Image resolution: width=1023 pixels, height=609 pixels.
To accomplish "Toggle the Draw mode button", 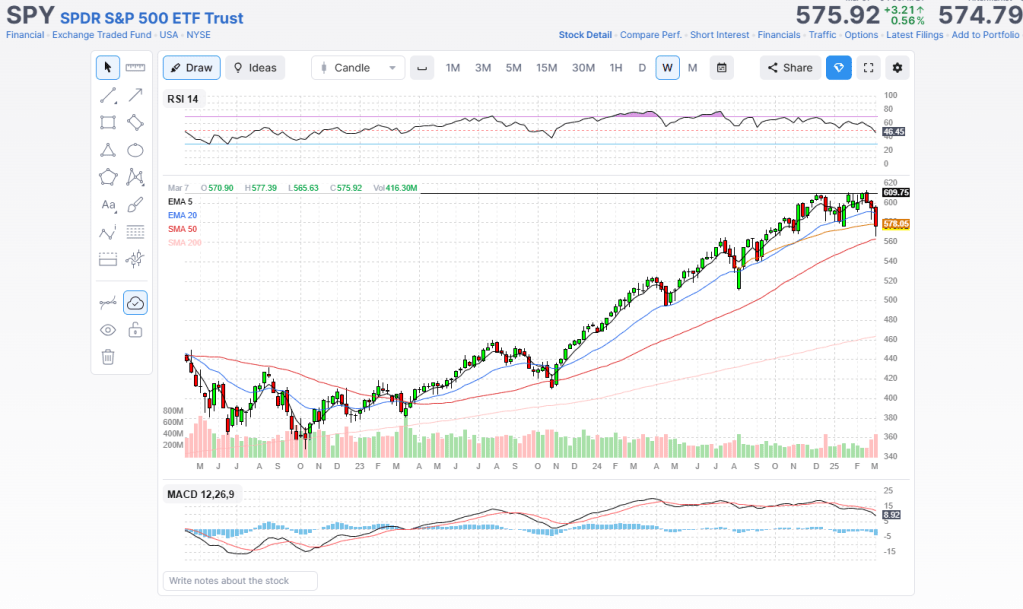I will tap(190, 68).
